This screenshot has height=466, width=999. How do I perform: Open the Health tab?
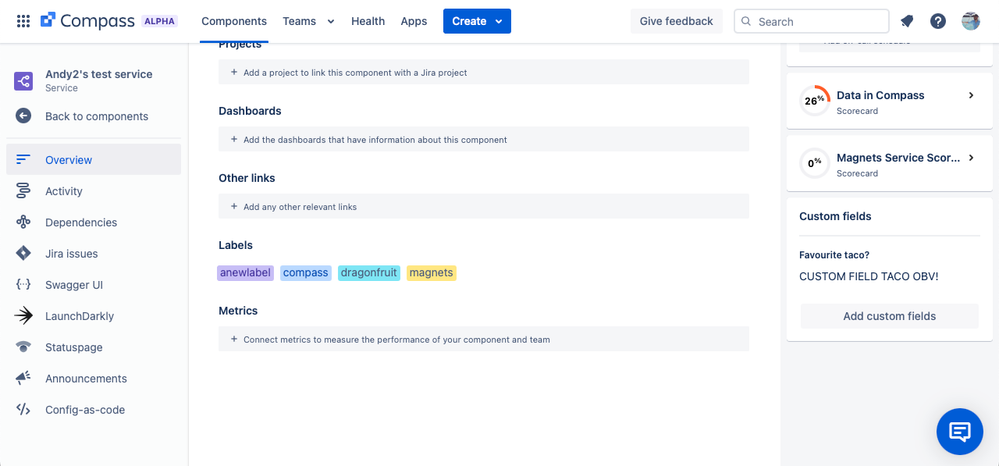tap(368, 21)
